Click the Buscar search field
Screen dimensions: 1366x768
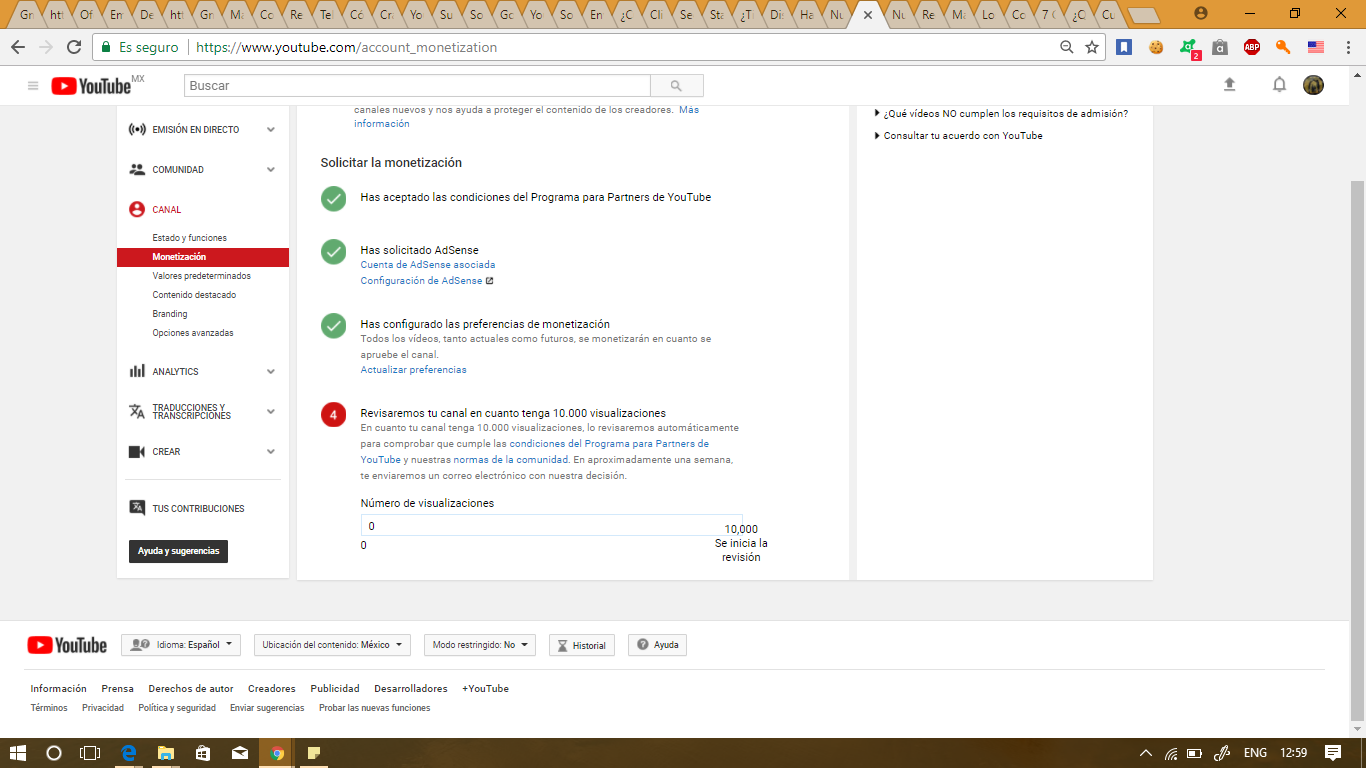tap(417, 86)
